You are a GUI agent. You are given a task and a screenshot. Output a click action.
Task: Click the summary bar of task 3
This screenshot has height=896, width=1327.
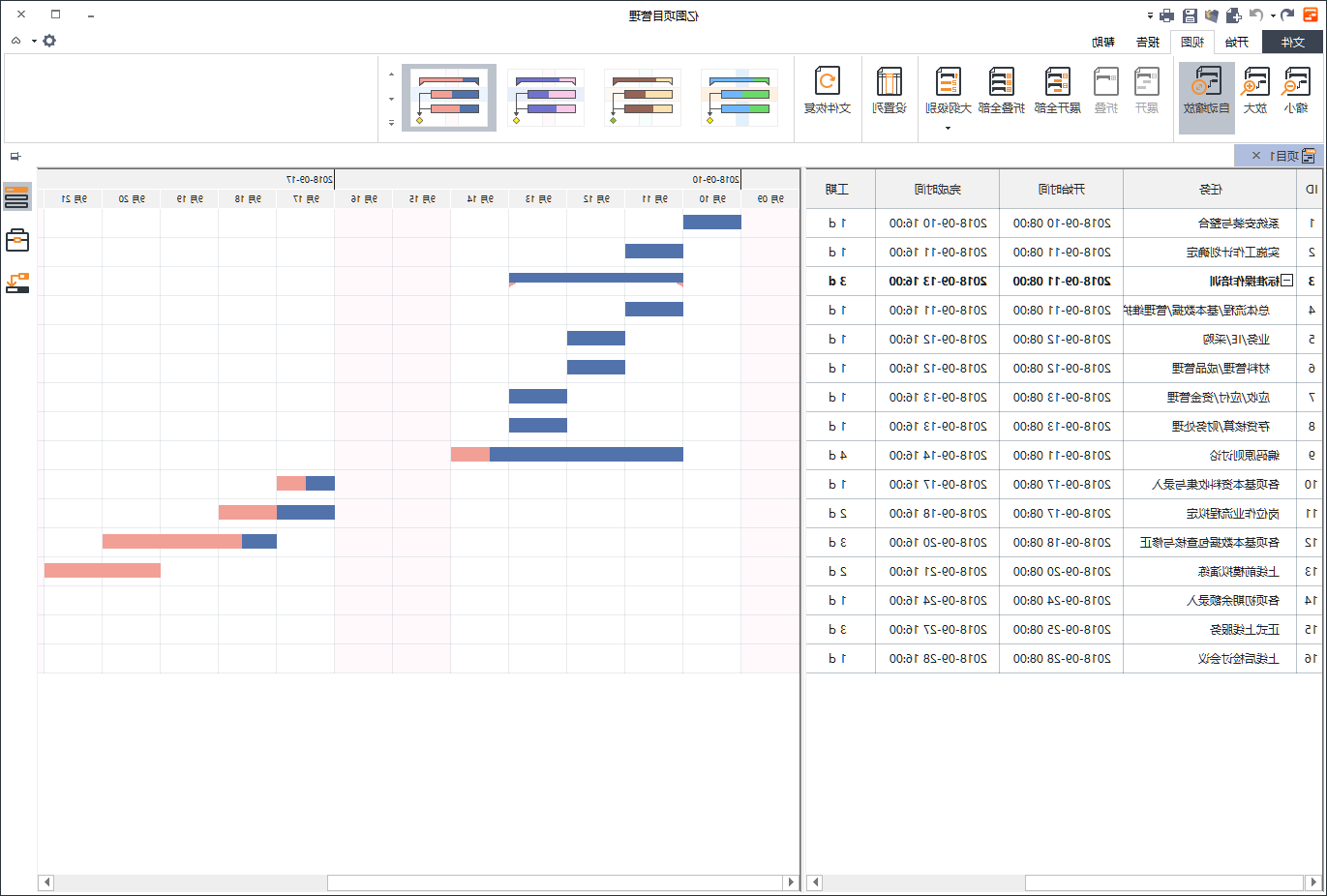pos(596,280)
